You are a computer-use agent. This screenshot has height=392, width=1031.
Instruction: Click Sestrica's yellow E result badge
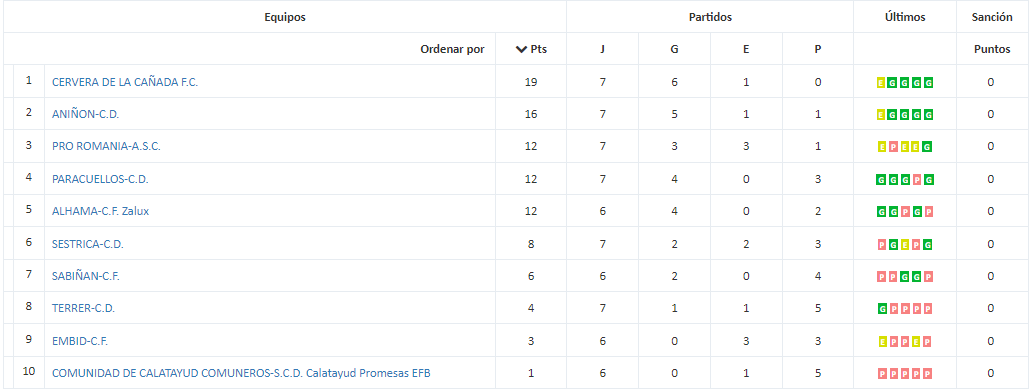[x=905, y=245]
